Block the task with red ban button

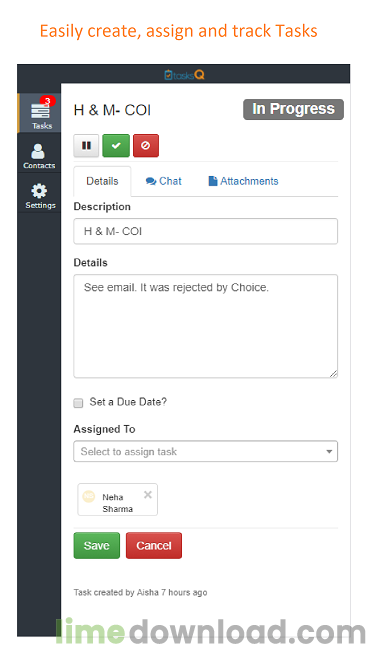click(x=146, y=145)
